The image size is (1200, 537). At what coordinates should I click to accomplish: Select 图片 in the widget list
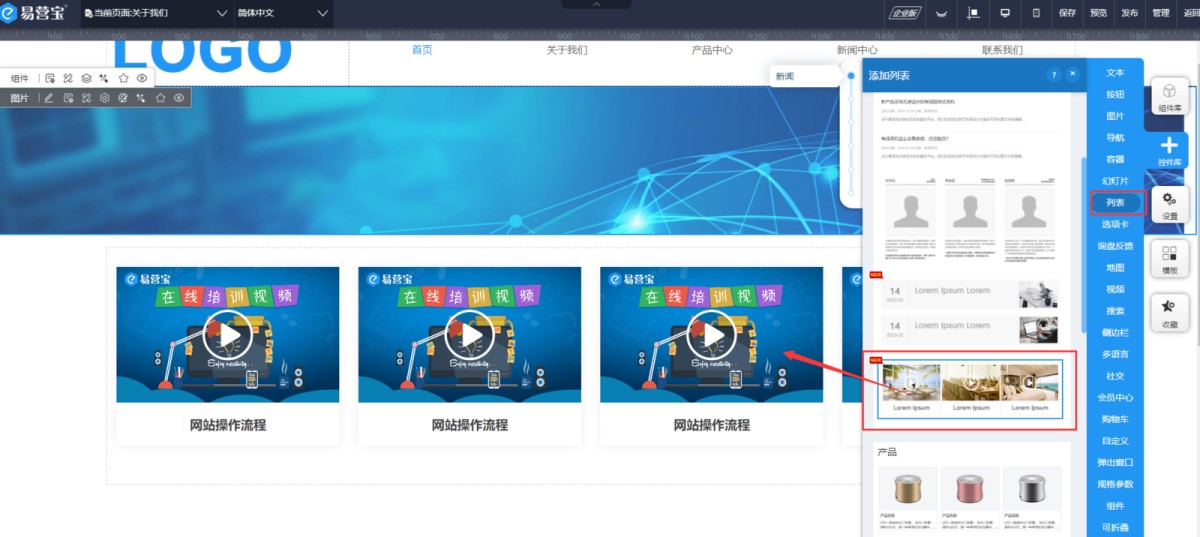click(x=1115, y=116)
